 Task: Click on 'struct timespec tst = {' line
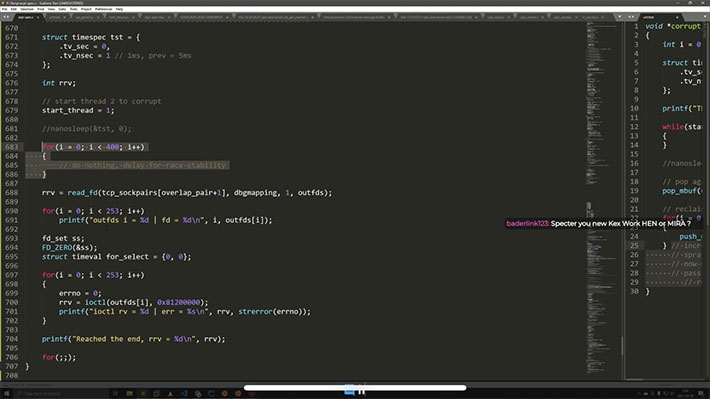[91, 37]
